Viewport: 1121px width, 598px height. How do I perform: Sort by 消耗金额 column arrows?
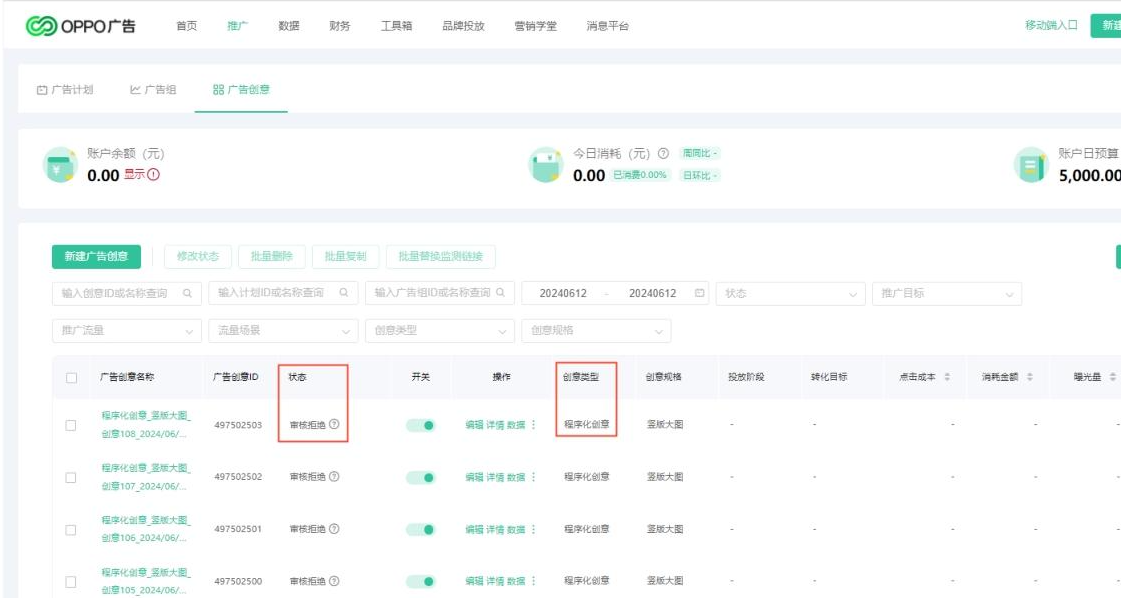[1029, 377]
